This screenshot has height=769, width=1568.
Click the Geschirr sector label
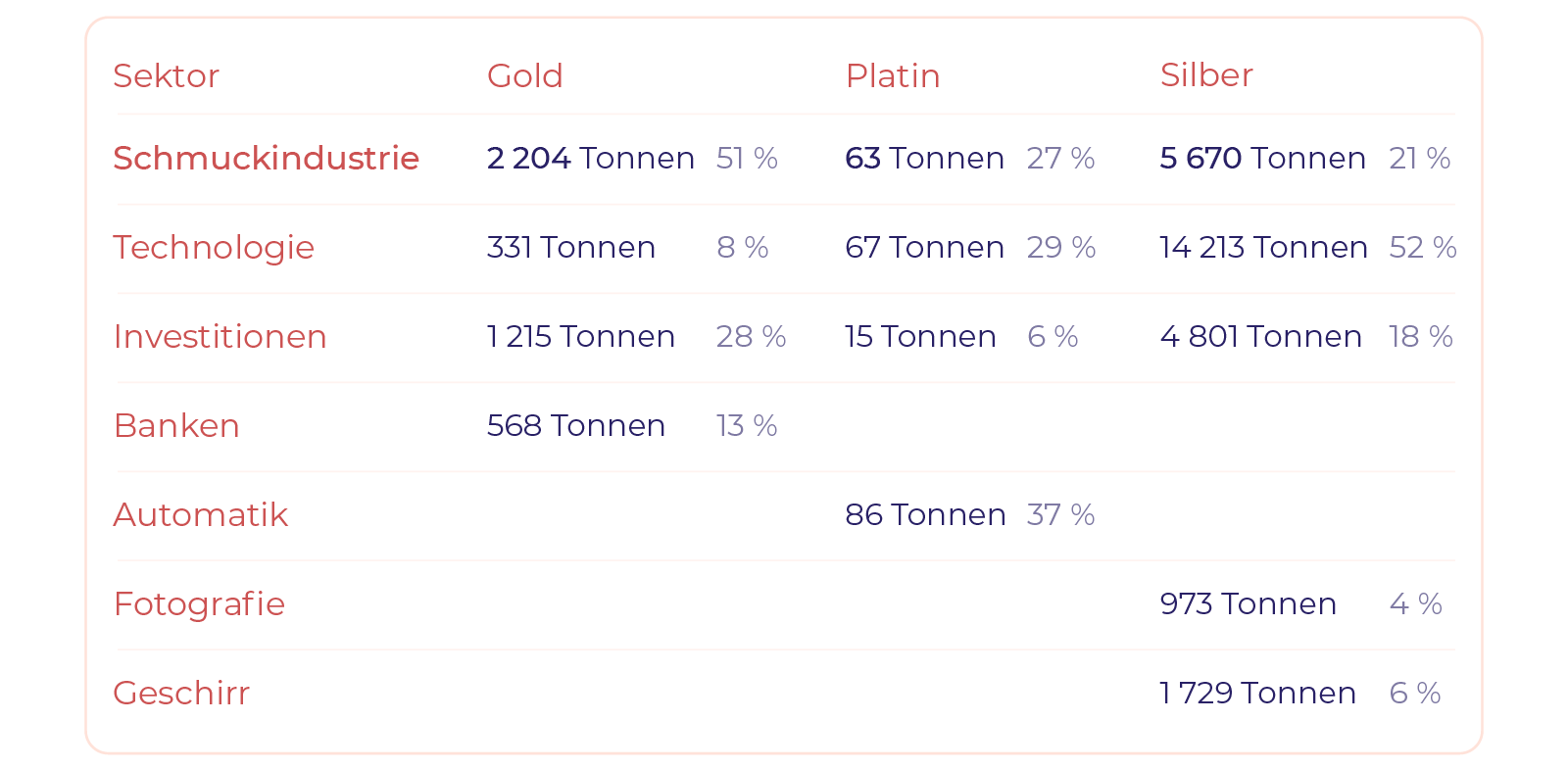(x=181, y=693)
